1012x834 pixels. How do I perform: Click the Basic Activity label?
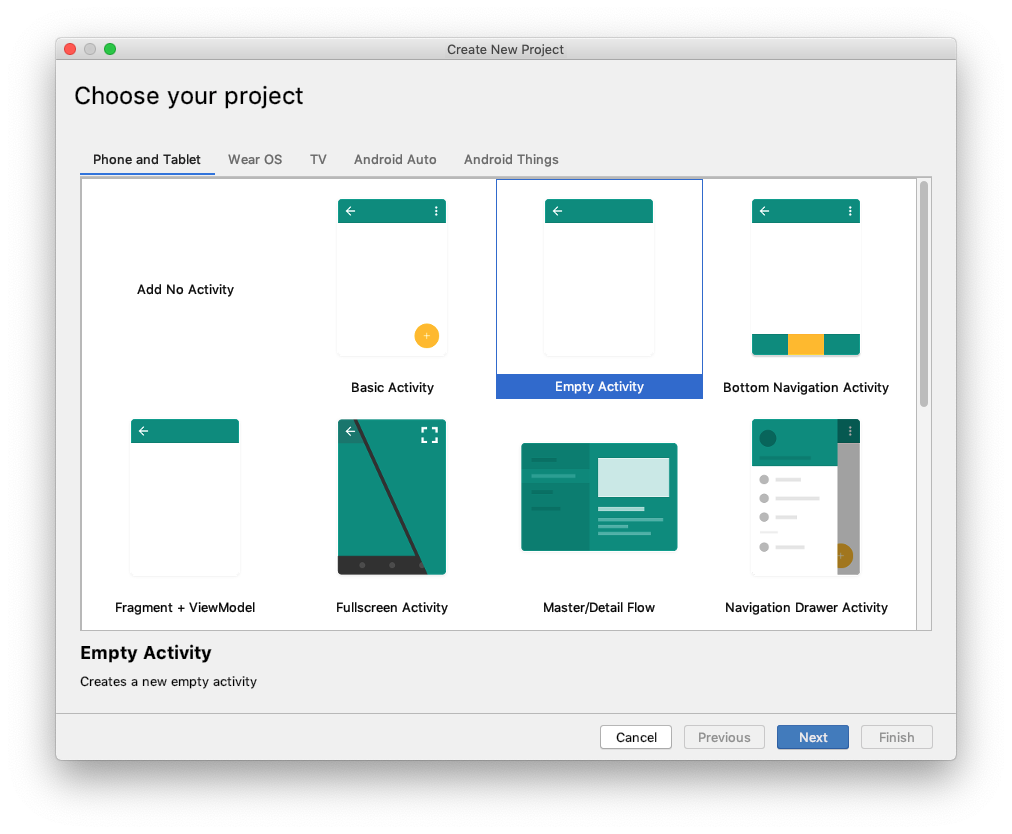coord(392,387)
